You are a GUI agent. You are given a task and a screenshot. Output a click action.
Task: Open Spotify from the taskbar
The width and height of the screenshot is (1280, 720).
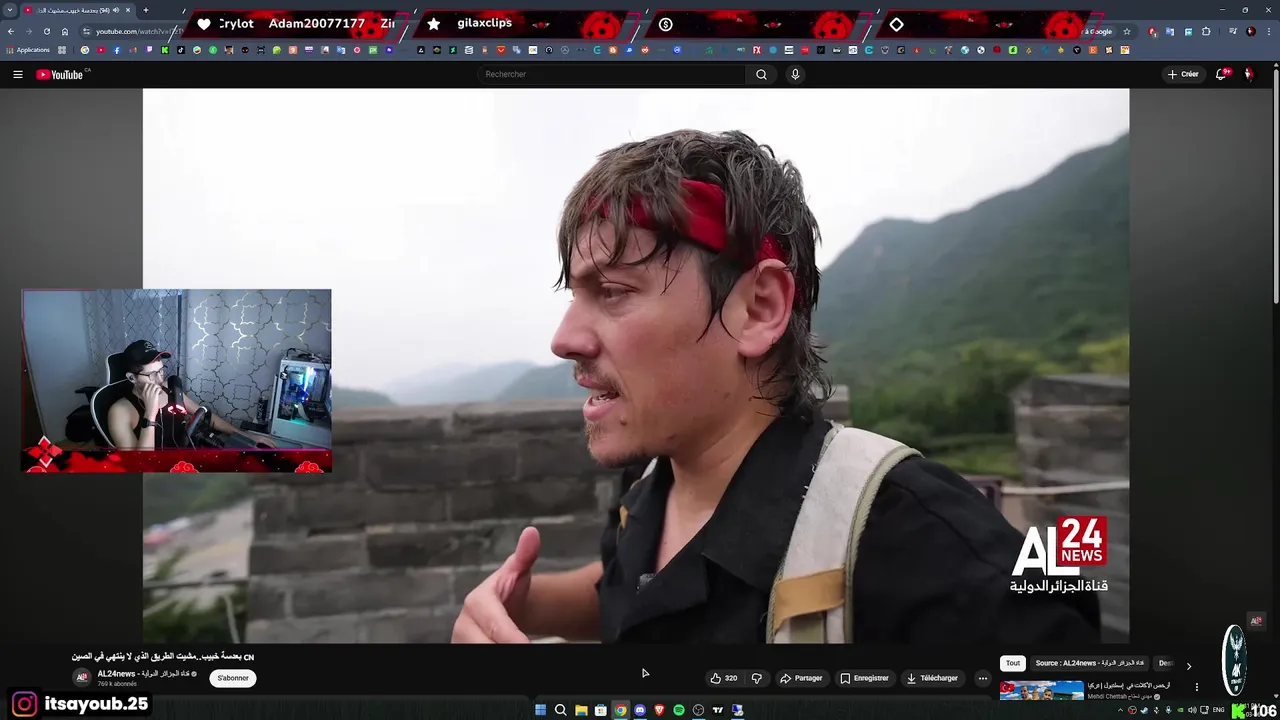coord(679,710)
